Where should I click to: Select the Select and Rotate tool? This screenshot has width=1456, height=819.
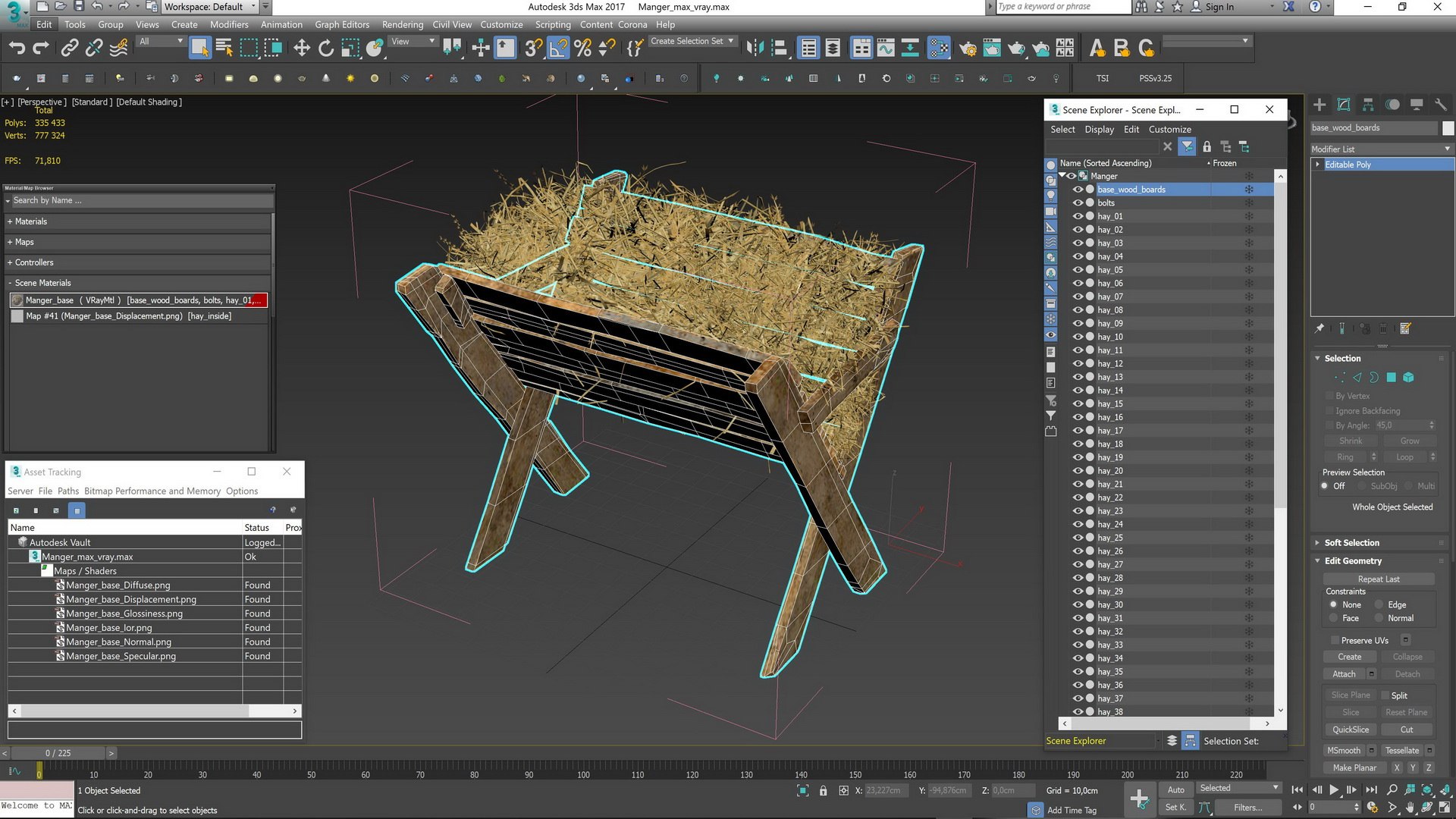click(x=326, y=48)
